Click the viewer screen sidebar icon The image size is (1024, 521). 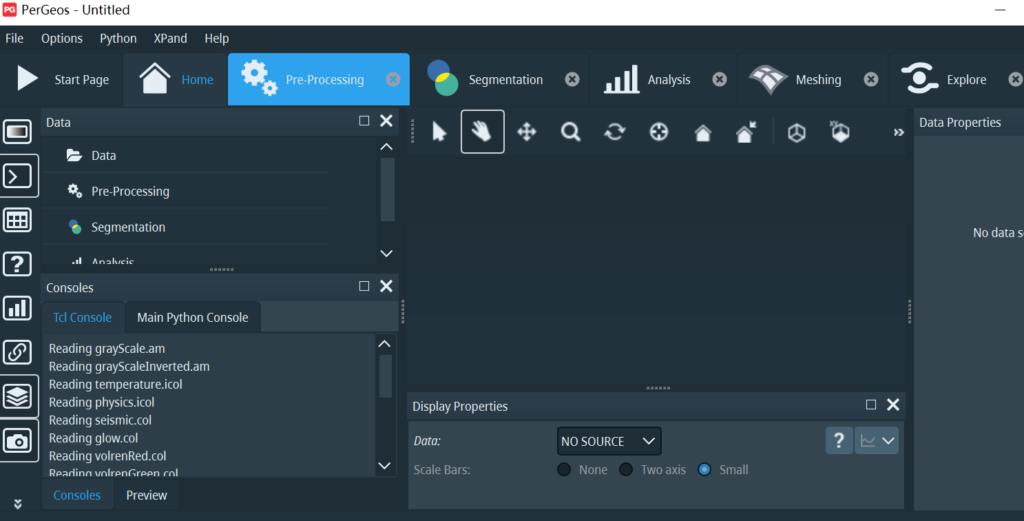click(18, 132)
